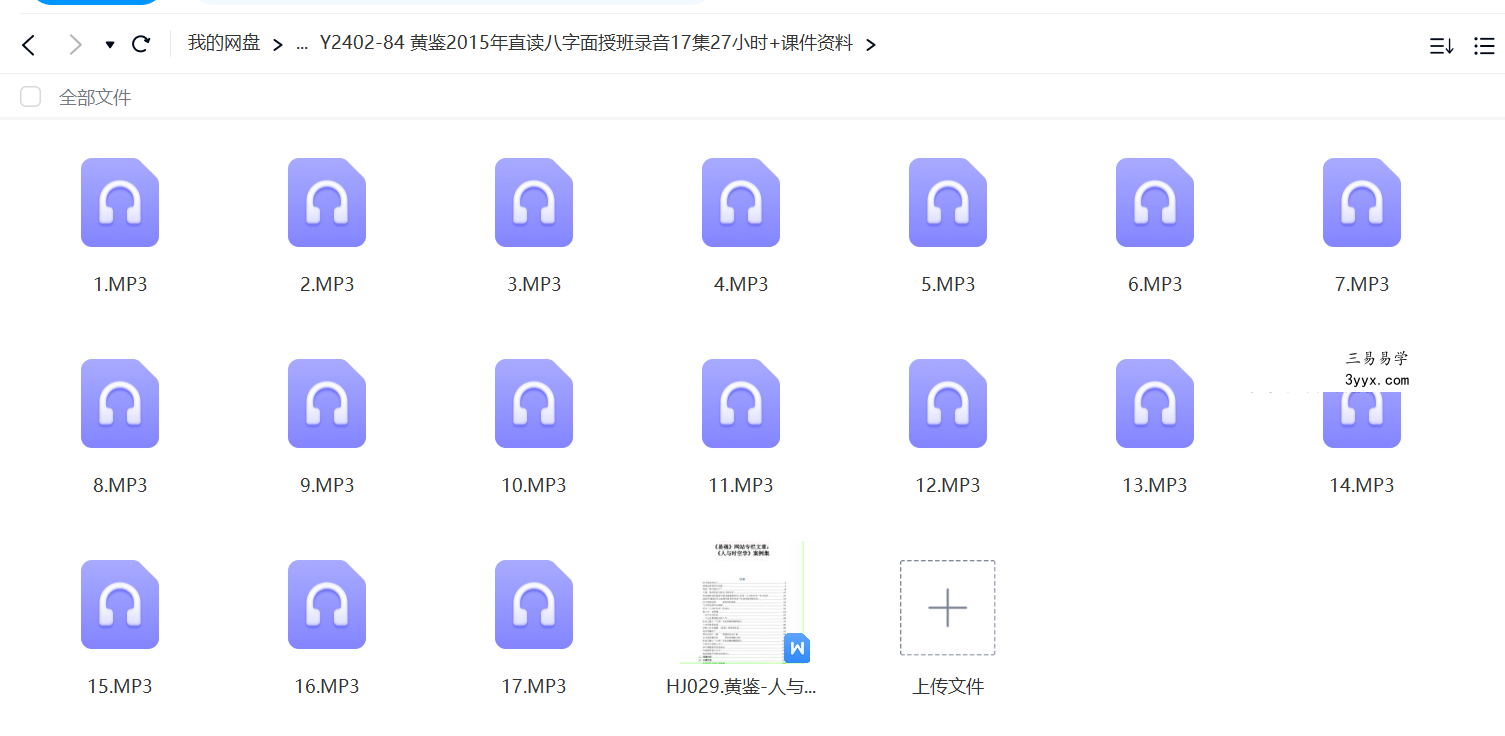1505x736 pixels.
Task: Open the sort order menu
Action: 1441,45
